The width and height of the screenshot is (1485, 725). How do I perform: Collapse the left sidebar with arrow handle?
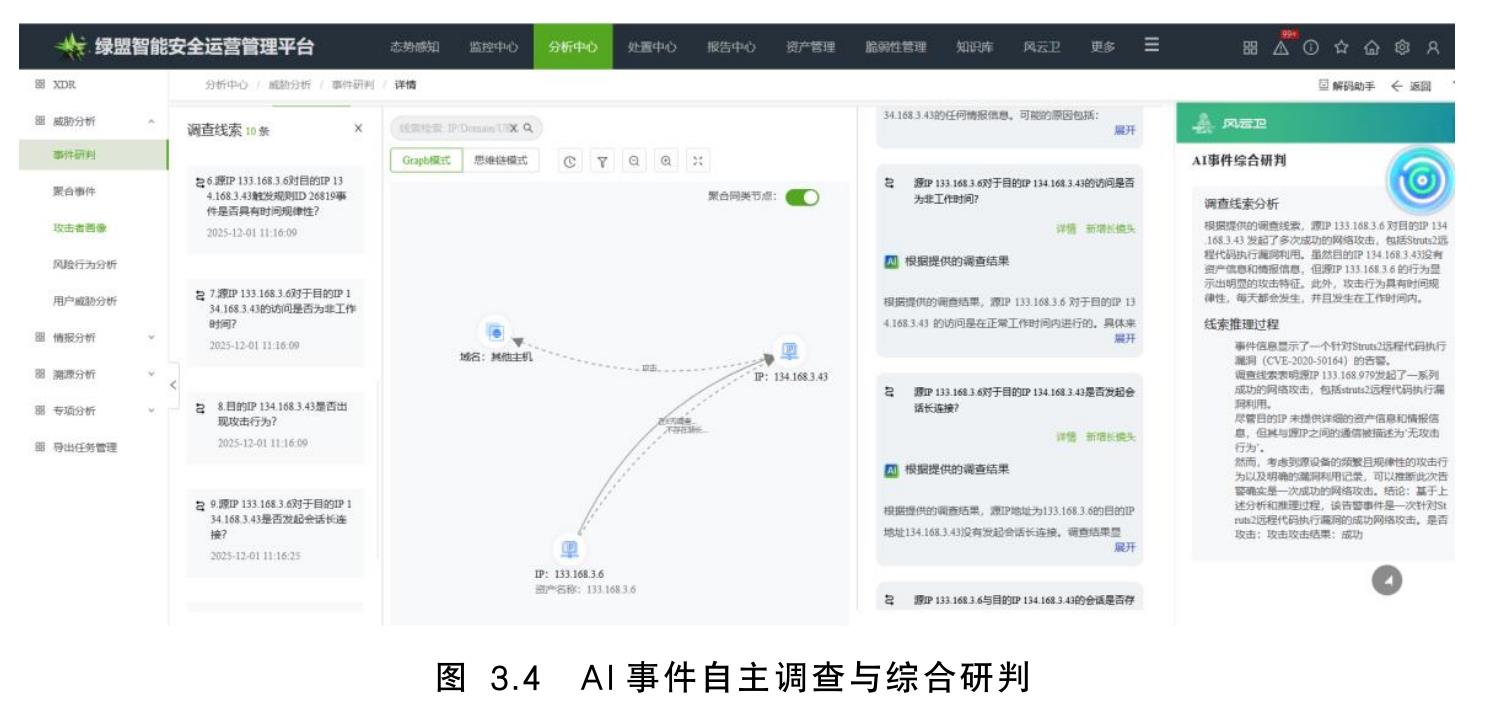point(173,385)
